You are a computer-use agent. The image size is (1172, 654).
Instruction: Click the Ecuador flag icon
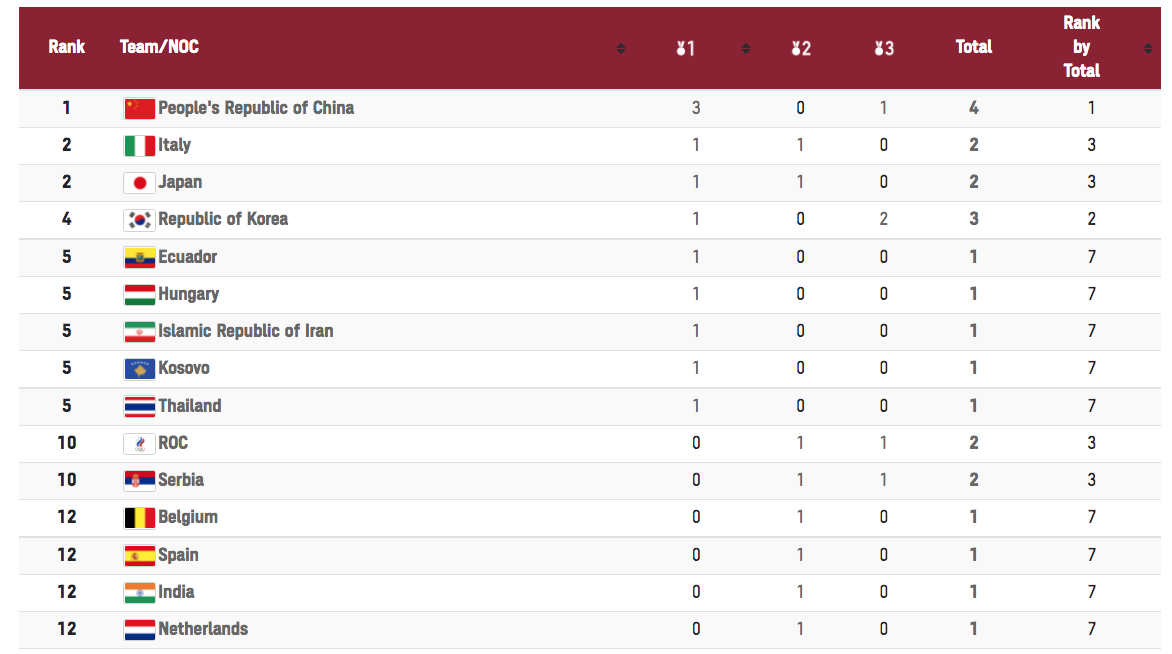tap(139, 257)
